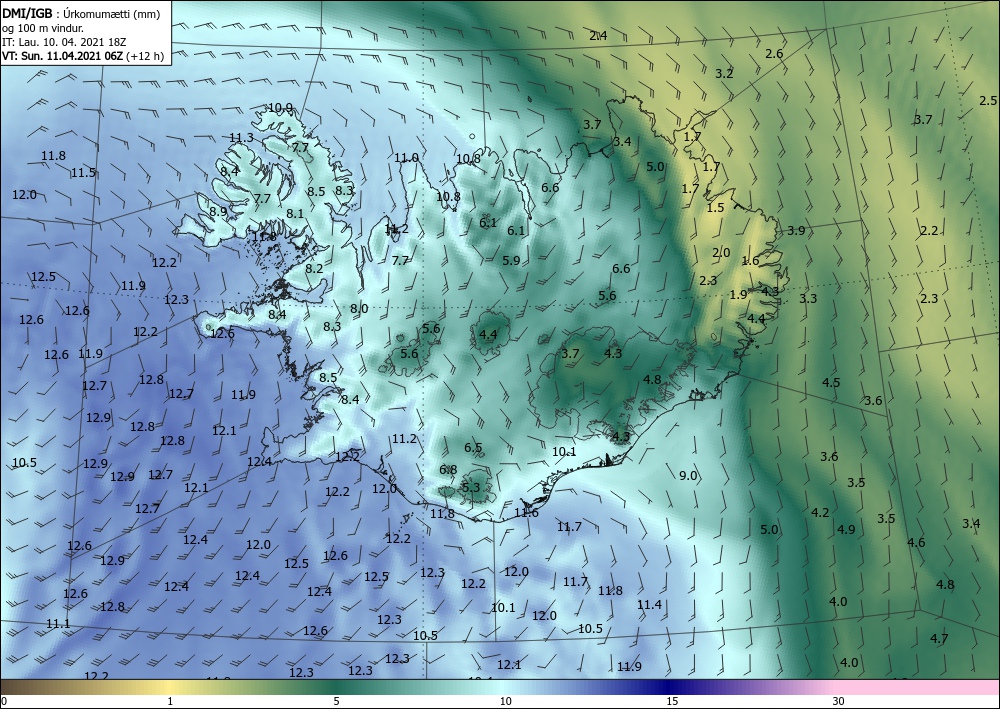Click the map value '5.3'
The width and height of the screenshot is (1000, 709).
[470, 488]
